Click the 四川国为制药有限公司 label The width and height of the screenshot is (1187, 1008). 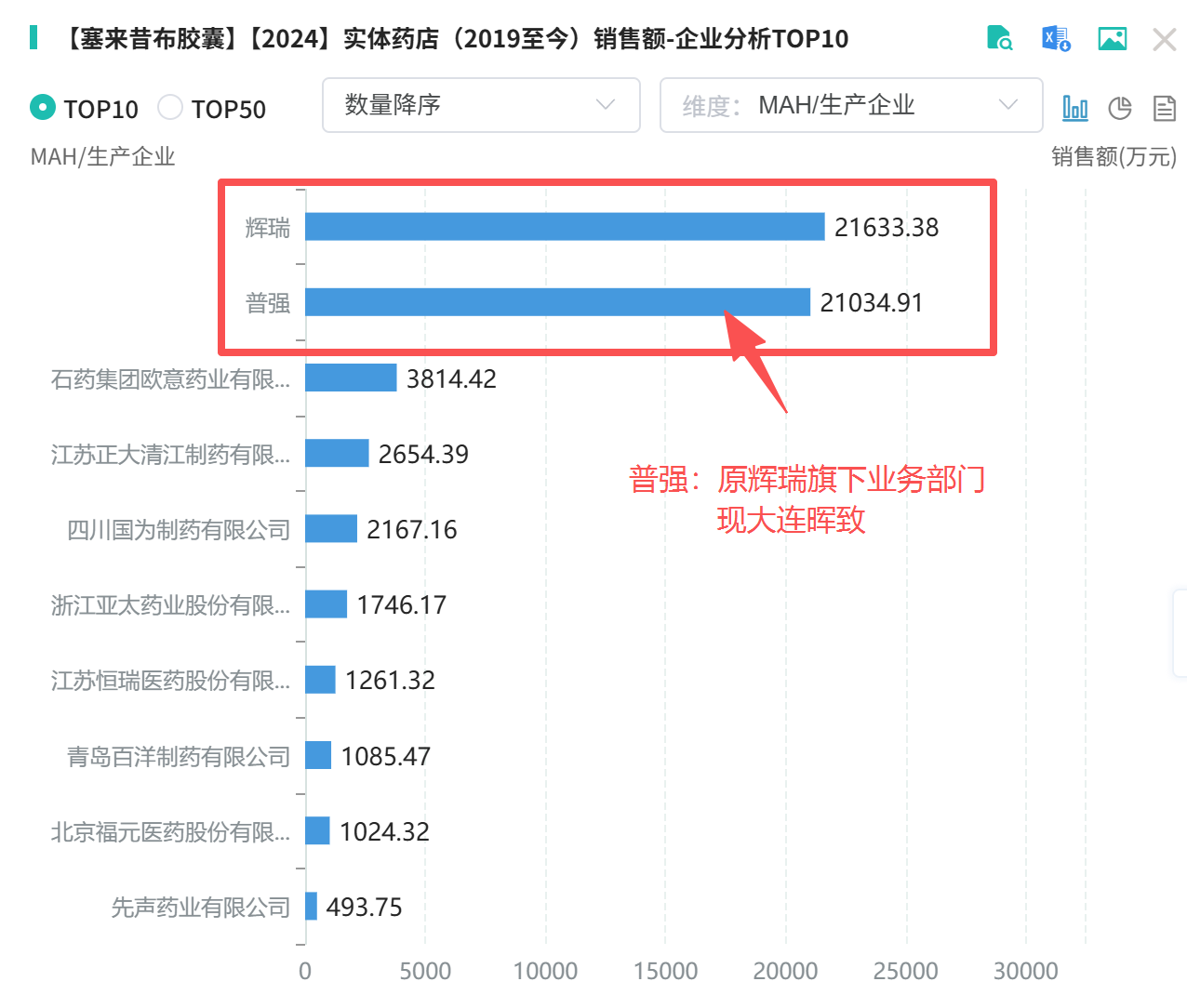pyautogui.click(x=179, y=529)
